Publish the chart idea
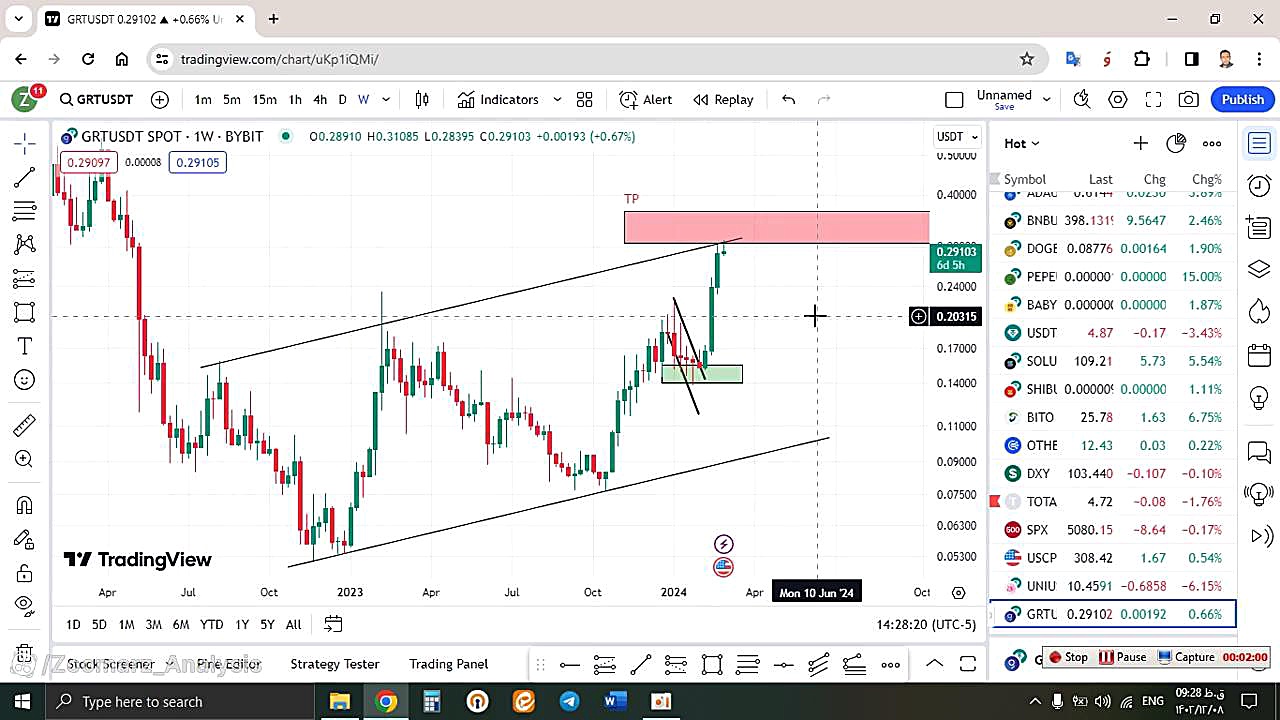The width and height of the screenshot is (1280, 720). pyautogui.click(x=1243, y=99)
